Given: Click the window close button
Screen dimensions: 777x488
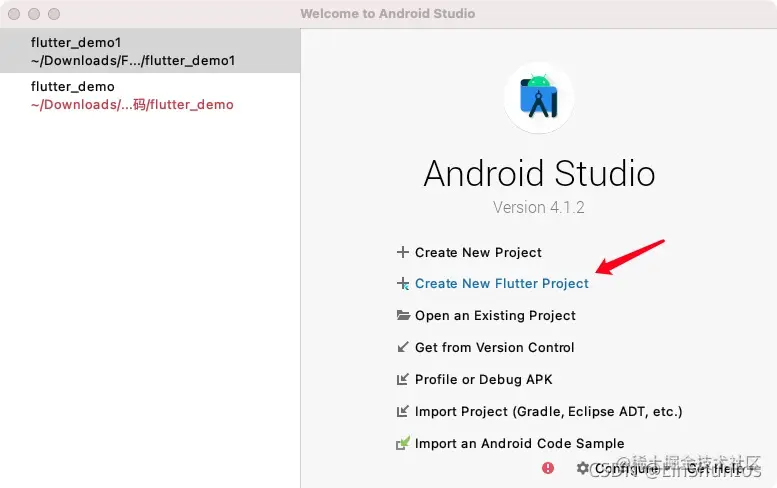Looking at the screenshot, I should [14, 14].
